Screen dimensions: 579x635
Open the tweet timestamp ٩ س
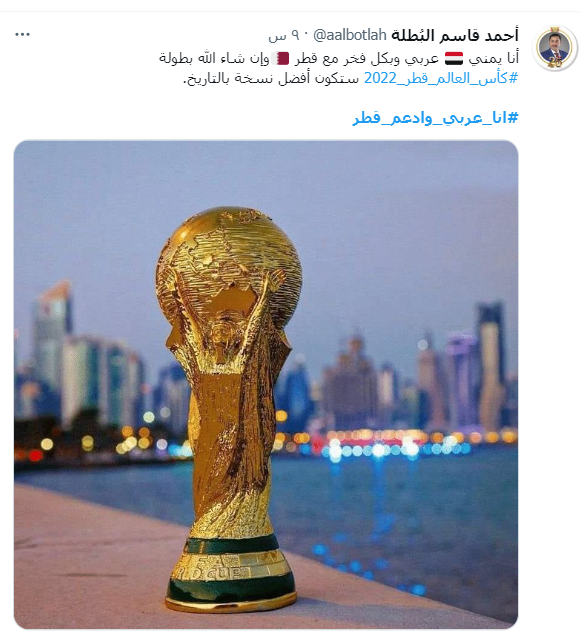[283, 36]
